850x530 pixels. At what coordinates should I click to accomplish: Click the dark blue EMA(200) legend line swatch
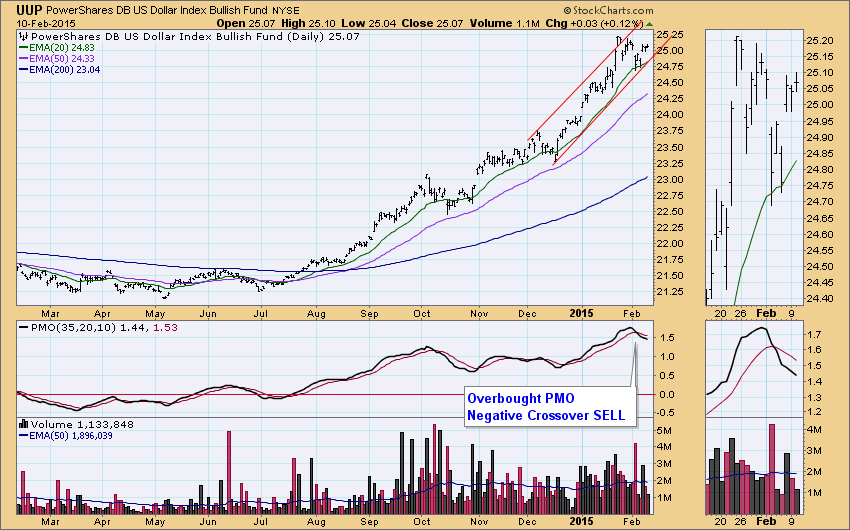[23, 69]
